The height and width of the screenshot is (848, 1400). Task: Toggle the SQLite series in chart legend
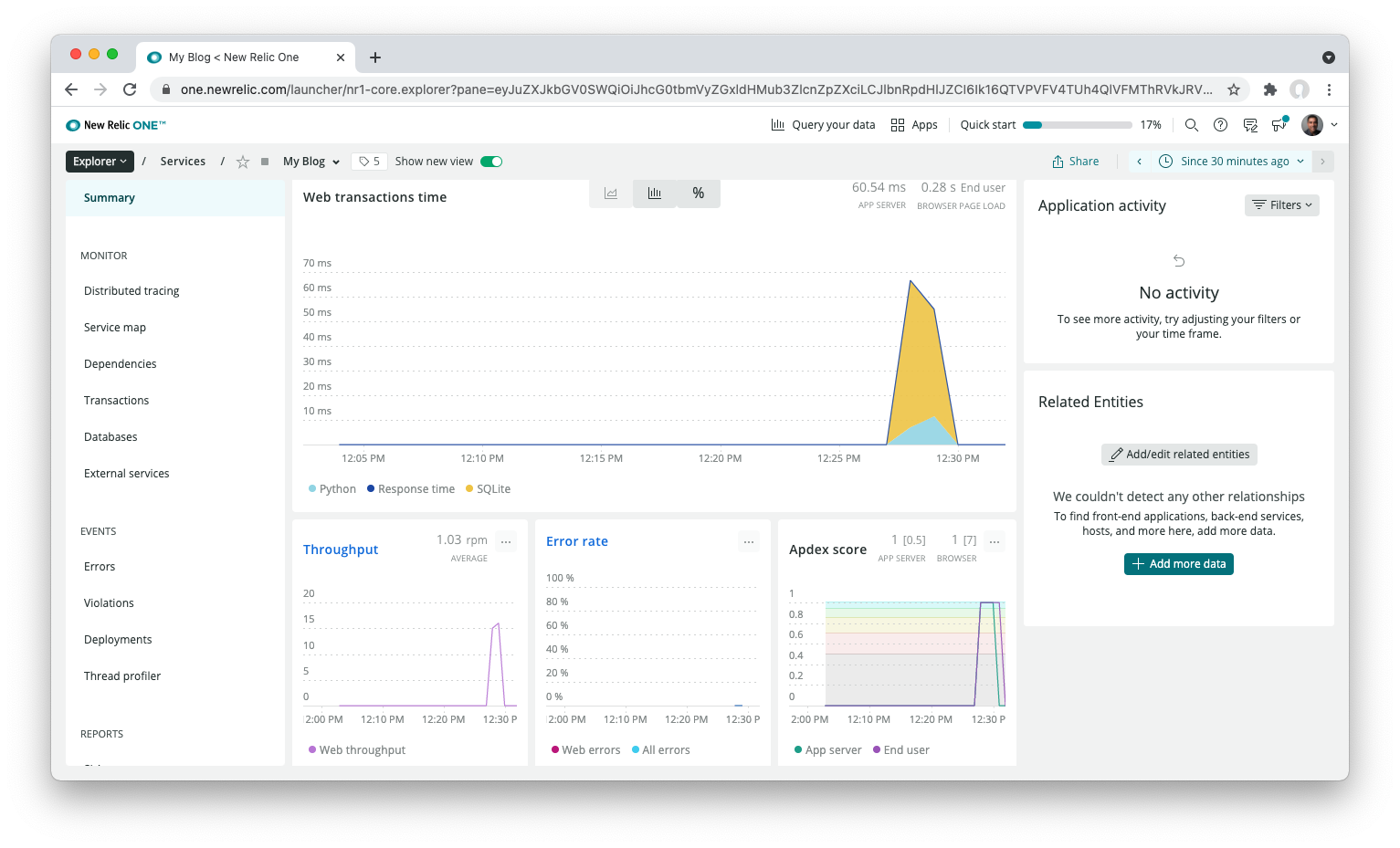coord(489,489)
